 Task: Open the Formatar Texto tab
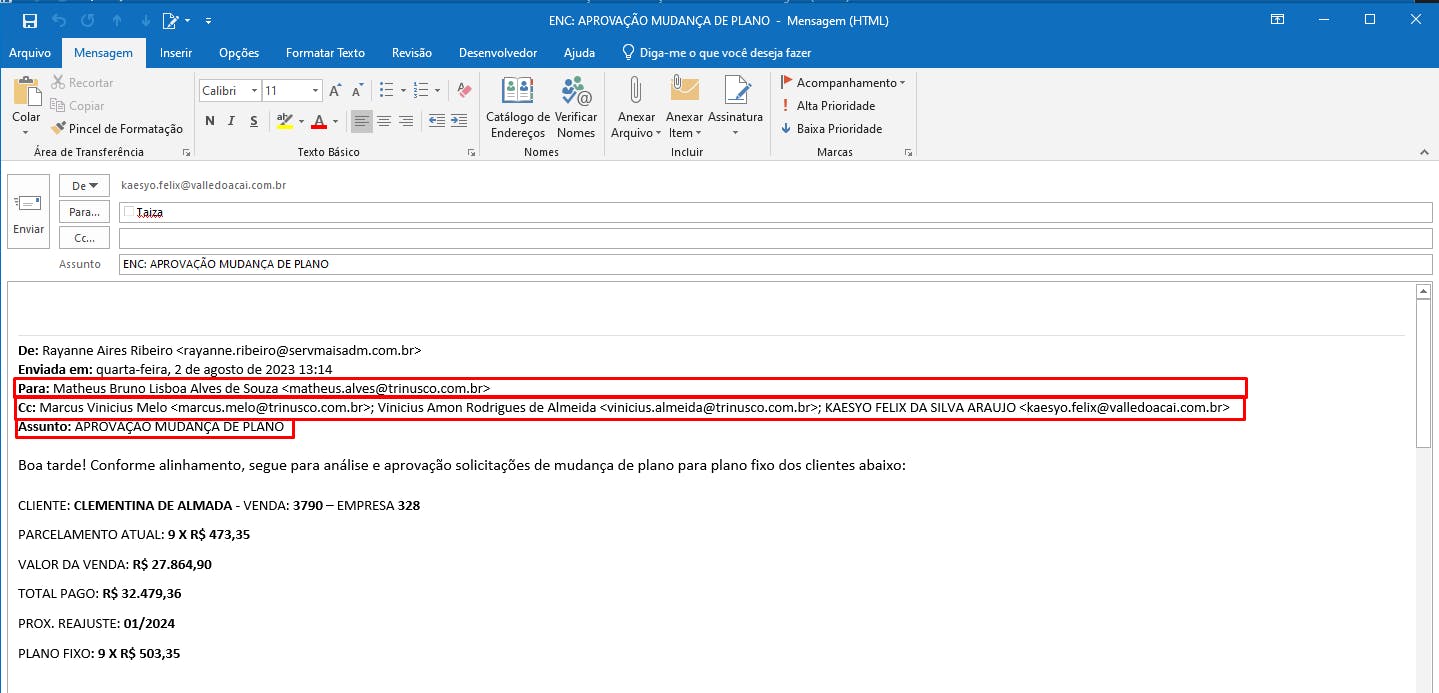[325, 53]
